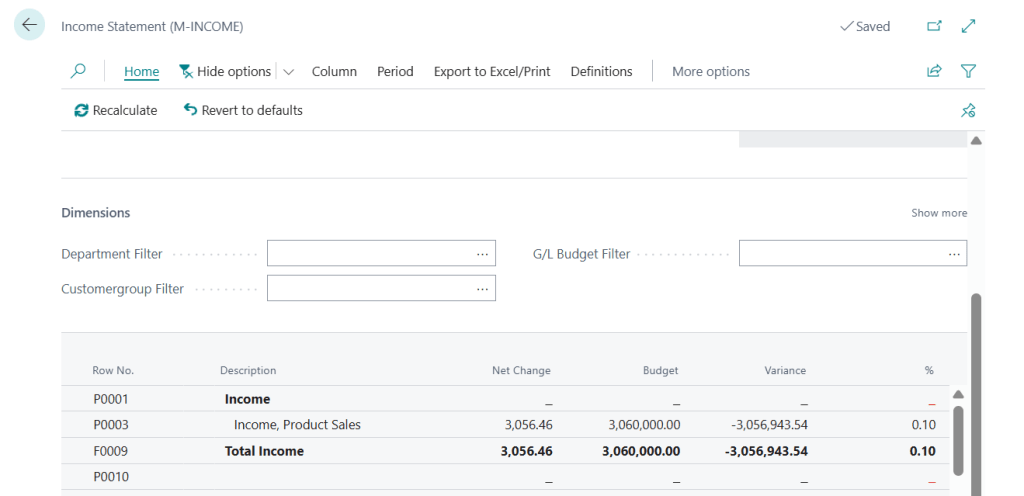Image resolution: width=1024 pixels, height=496 pixels.
Task: Click Budget 3,060,000.00 for Product Sales
Action: (644, 425)
